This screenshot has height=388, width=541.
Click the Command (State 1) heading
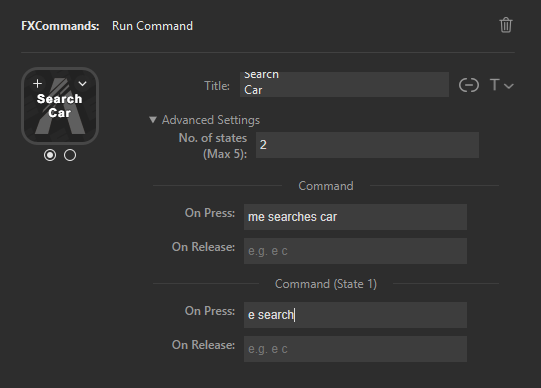pos(326,284)
